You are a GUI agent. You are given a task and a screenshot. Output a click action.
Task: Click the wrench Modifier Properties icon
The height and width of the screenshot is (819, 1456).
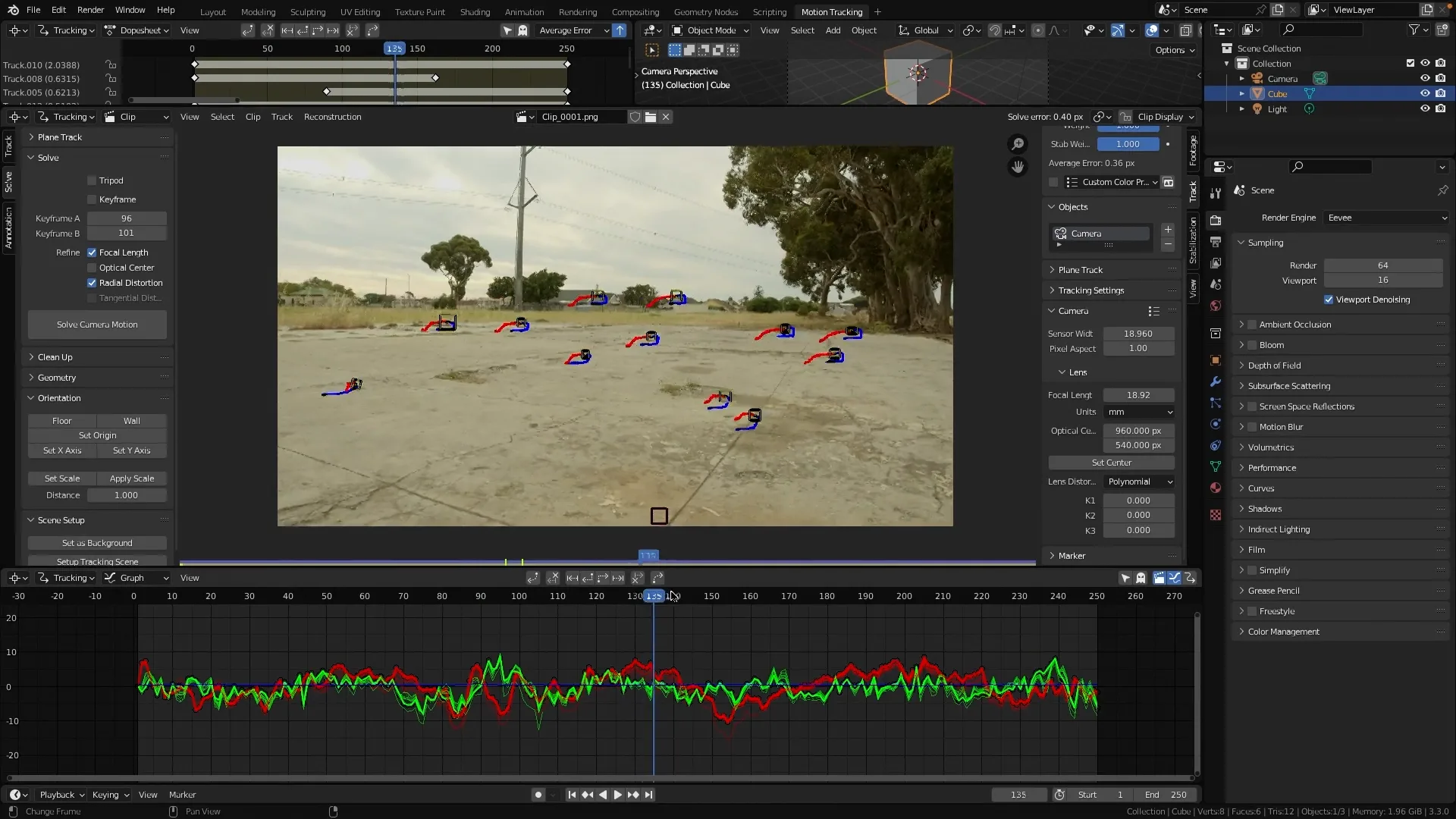pyautogui.click(x=1216, y=381)
